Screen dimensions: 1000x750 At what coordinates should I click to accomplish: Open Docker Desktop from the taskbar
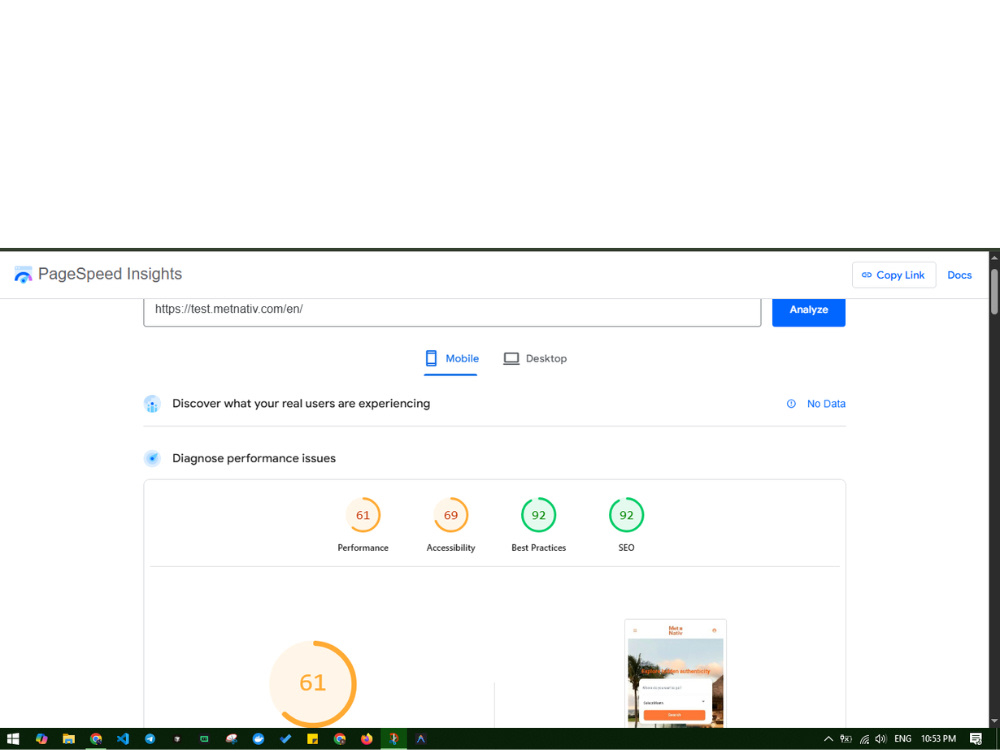tap(258, 739)
